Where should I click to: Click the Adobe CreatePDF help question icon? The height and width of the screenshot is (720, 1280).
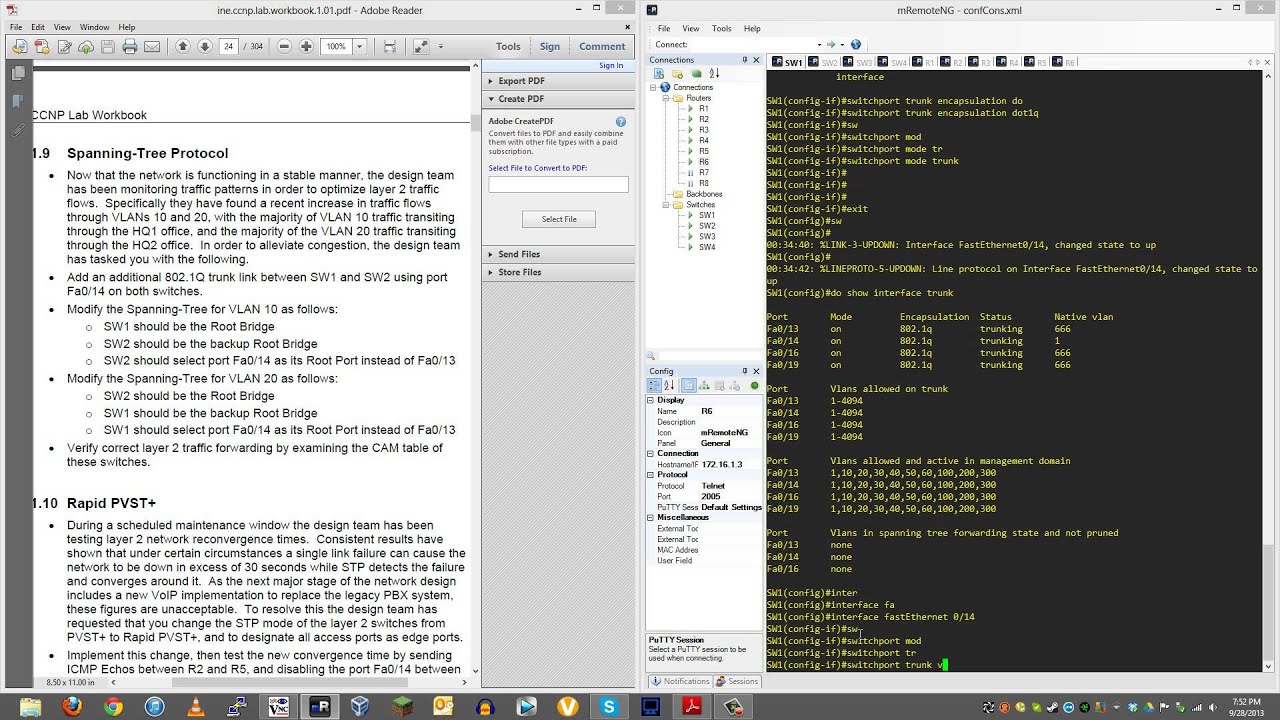click(621, 122)
